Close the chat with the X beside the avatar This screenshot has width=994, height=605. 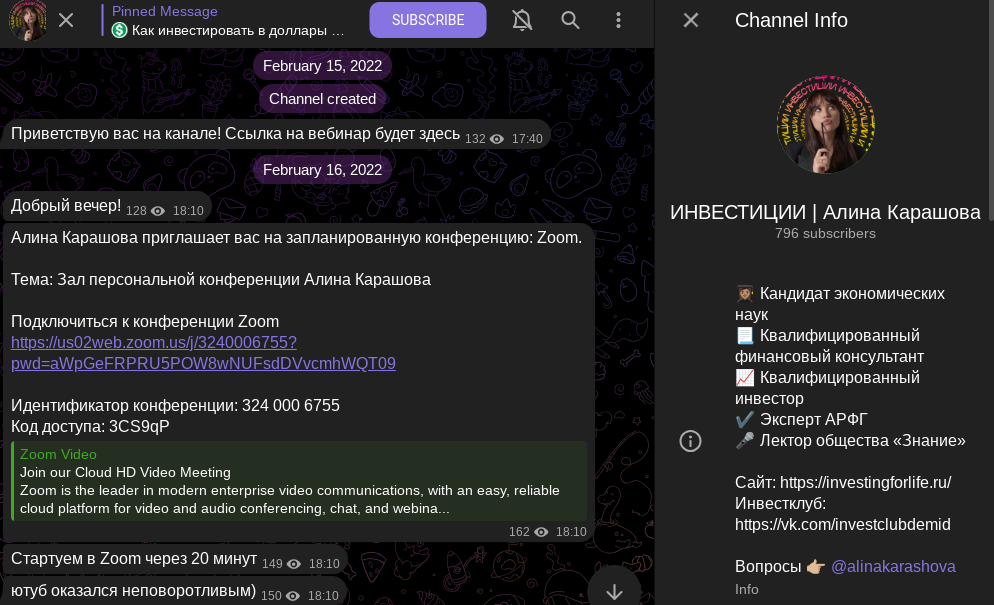(x=66, y=20)
